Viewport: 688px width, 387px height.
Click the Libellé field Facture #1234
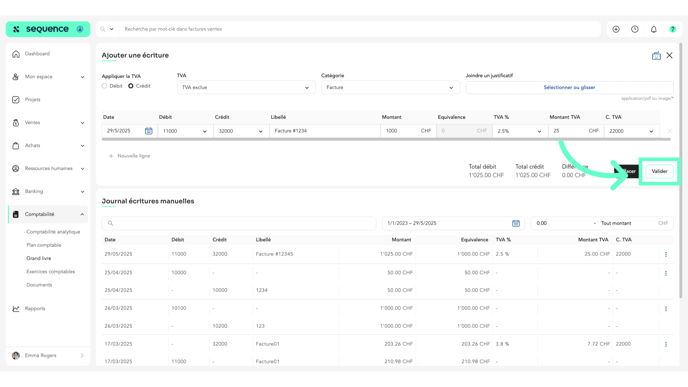325,131
